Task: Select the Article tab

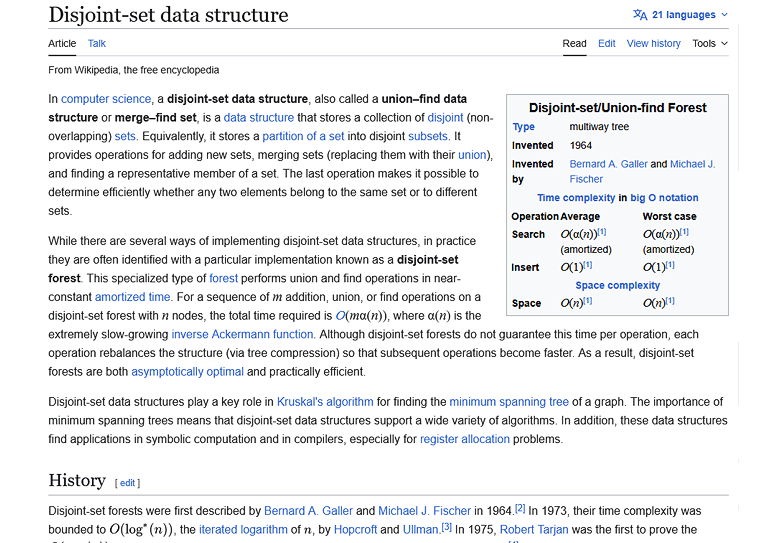Action: click(62, 44)
